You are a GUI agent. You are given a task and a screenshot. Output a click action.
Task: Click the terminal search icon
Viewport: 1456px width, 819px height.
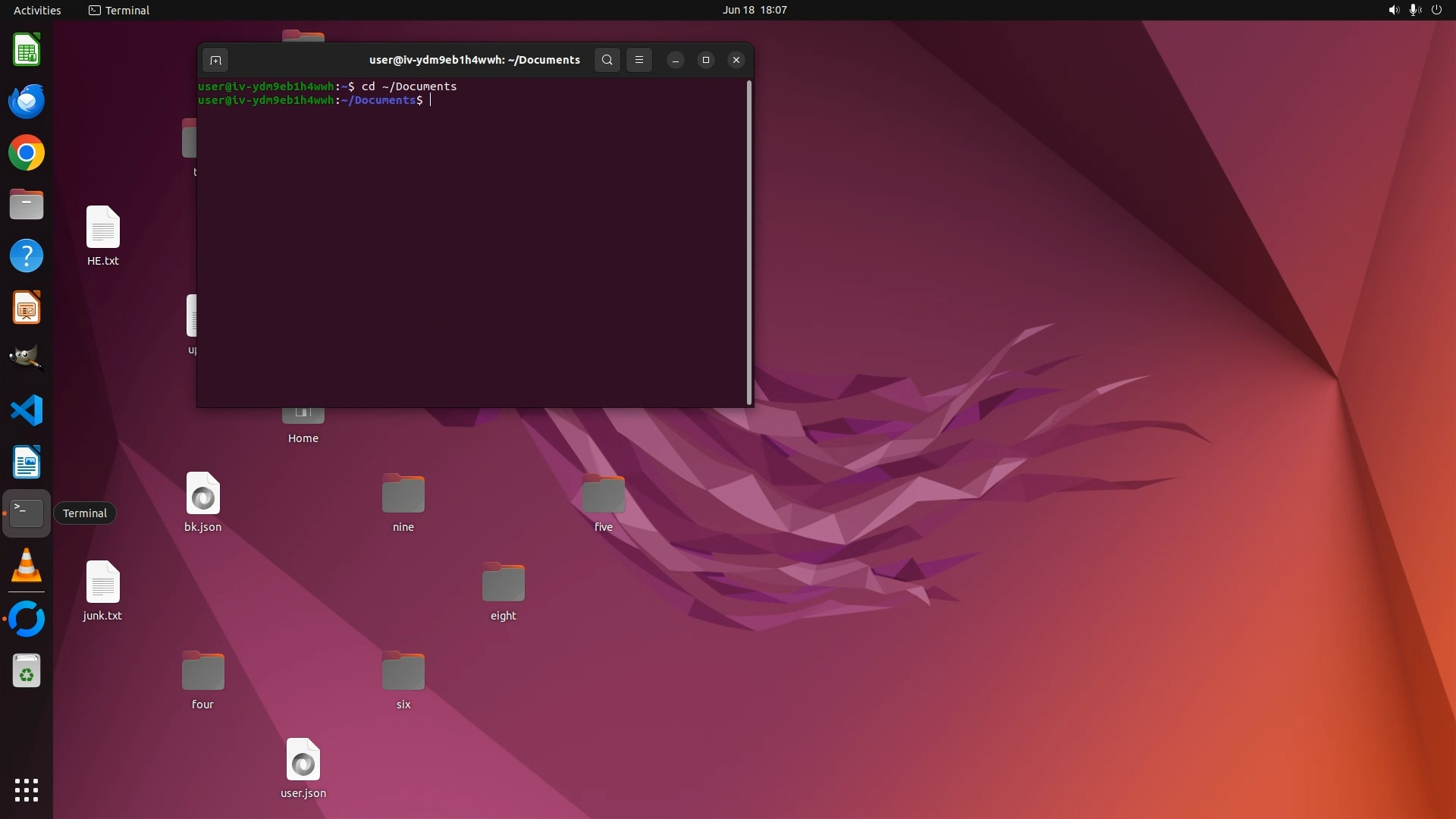[607, 60]
